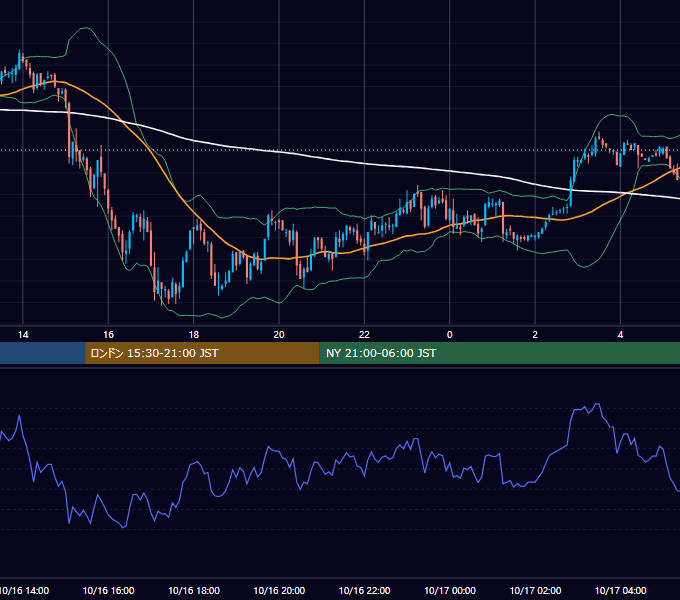Click the '20' hour axis label
Image resolution: width=680 pixels, height=600 pixels.
click(279, 335)
